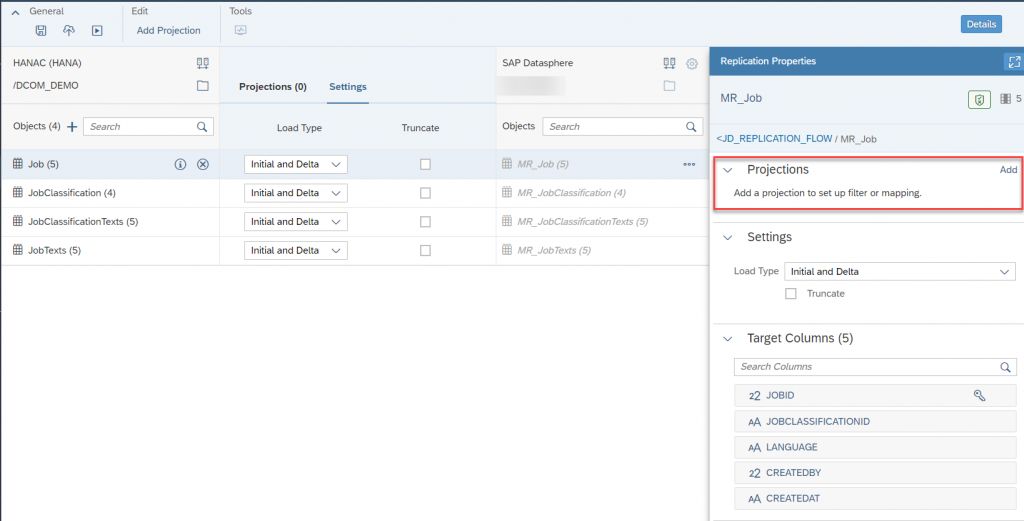Switch to Projections (0) tab
This screenshot has height=521, width=1024.
(x=273, y=87)
